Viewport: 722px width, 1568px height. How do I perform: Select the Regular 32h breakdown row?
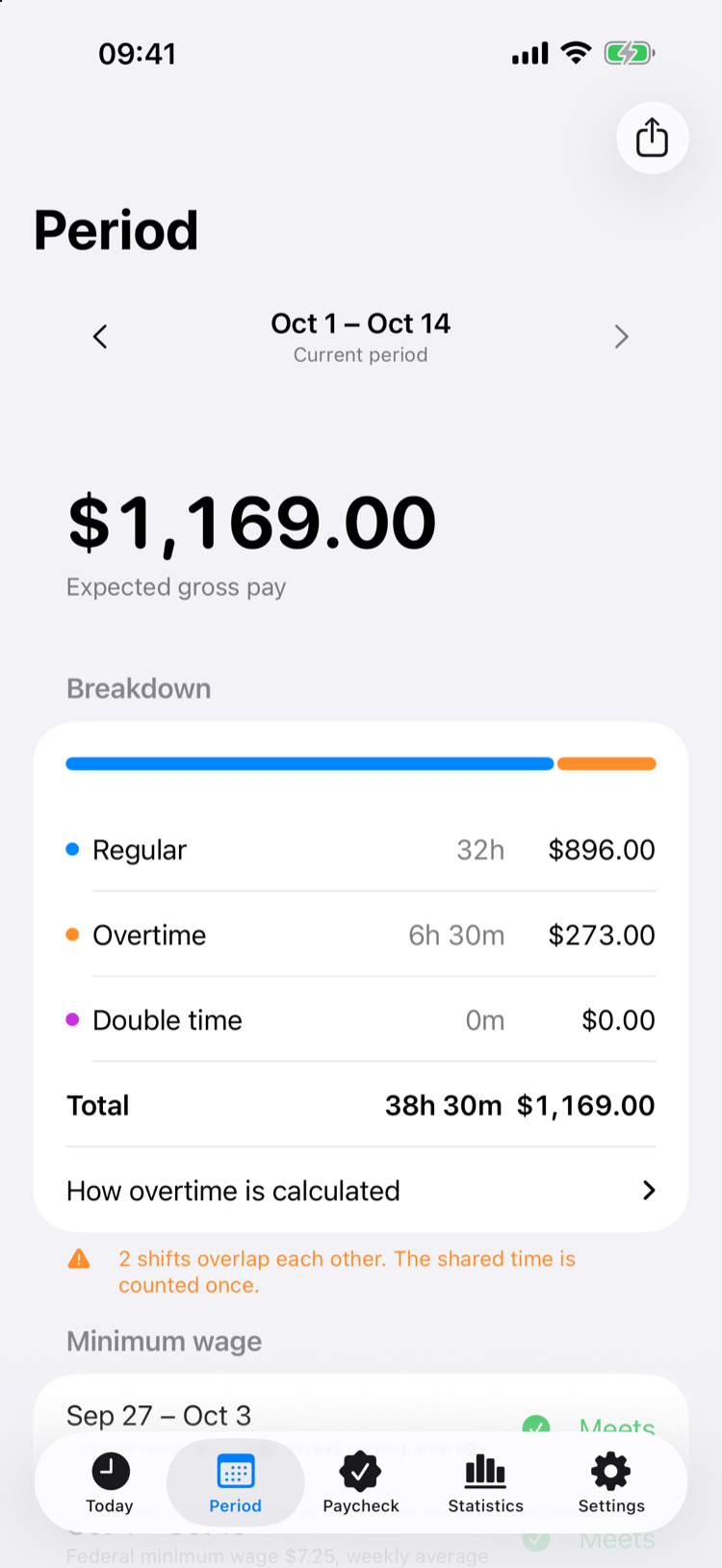coord(361,850)
